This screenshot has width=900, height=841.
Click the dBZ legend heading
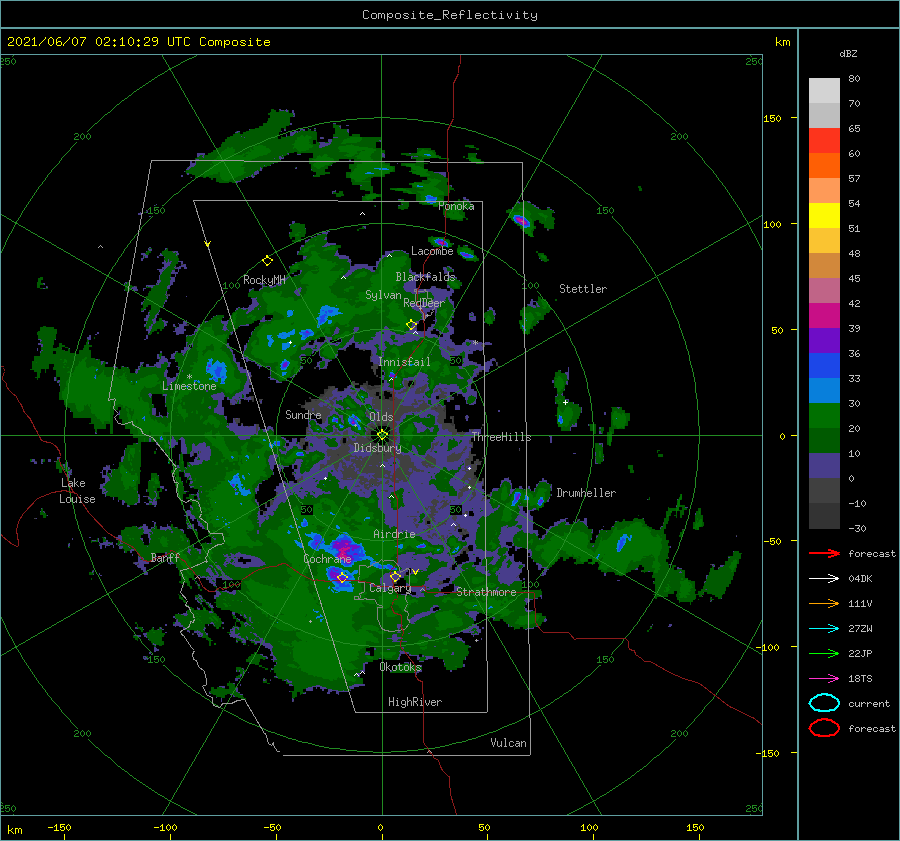(x=848, y=53)
